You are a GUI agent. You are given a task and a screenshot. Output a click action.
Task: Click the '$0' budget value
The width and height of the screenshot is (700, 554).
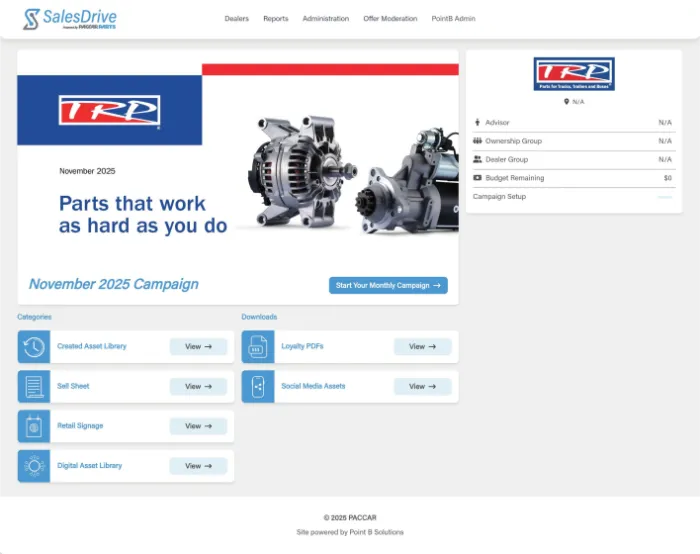coord(667,178)
